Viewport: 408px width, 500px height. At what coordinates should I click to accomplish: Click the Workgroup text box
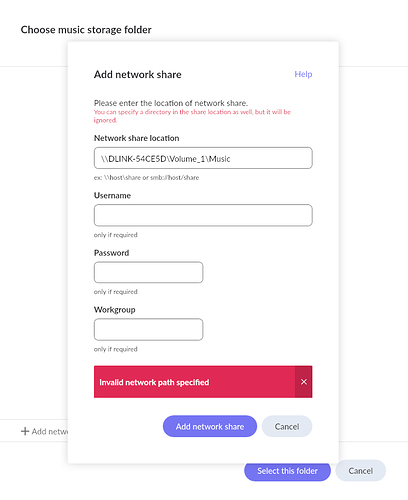[x=148, y=329]
